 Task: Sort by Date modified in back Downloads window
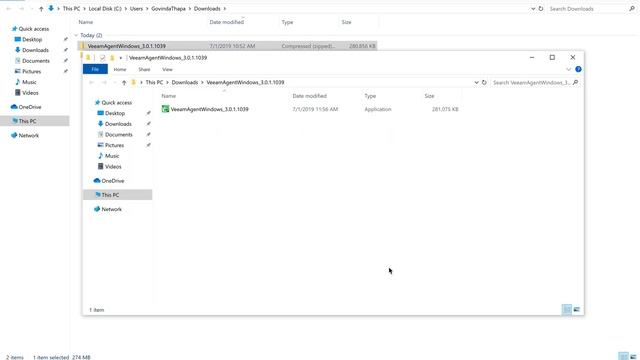(x=227, y=22)
